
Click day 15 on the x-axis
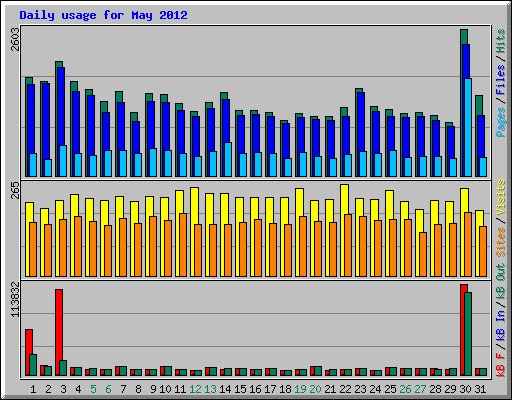coord(240,389)
